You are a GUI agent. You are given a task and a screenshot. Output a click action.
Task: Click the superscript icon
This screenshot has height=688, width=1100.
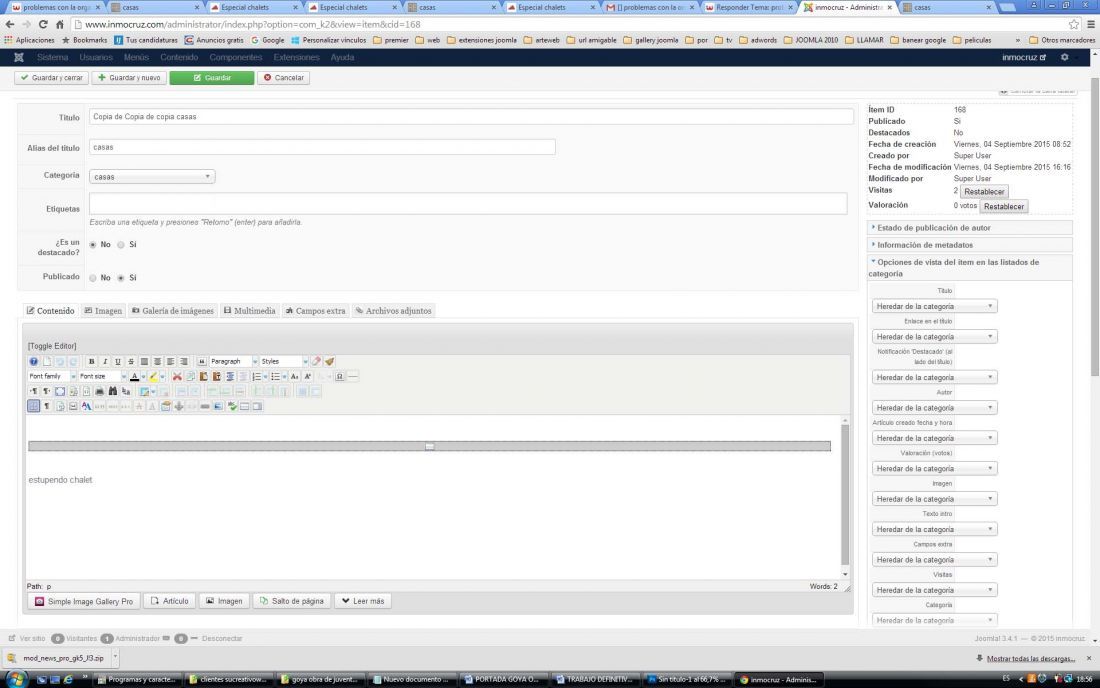(307, 377)
